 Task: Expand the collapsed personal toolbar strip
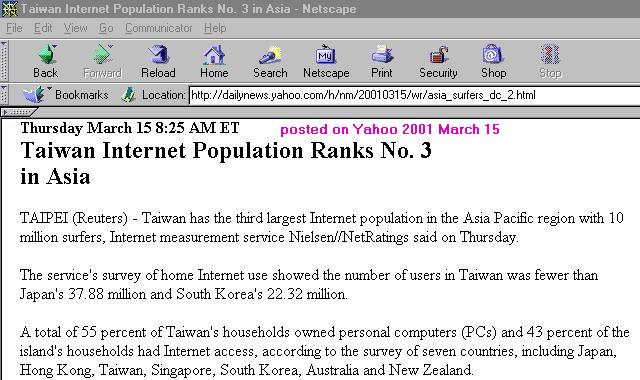pyautogui.click(x=19, y=112)
